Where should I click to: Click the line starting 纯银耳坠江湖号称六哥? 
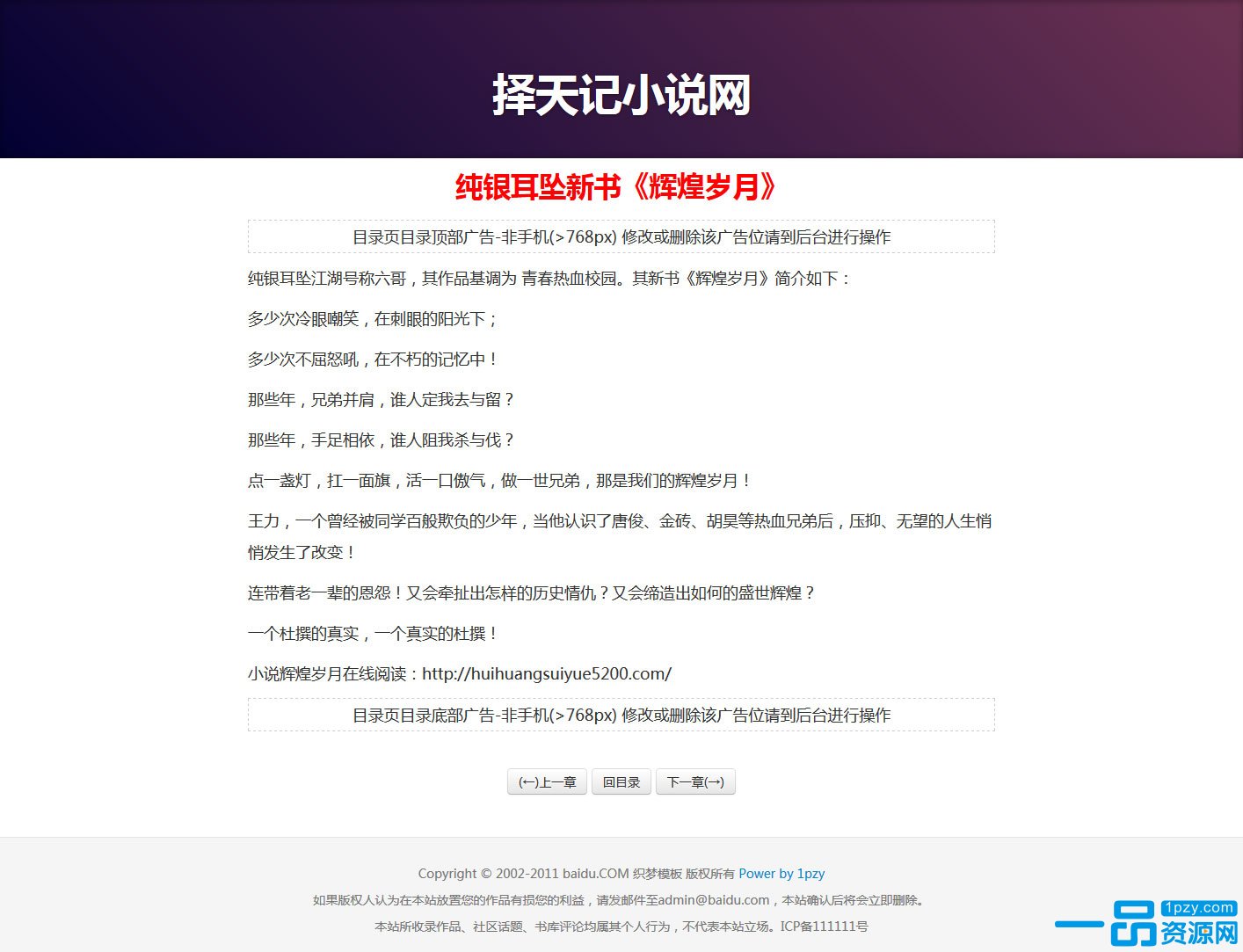click(x=549, y=278)
